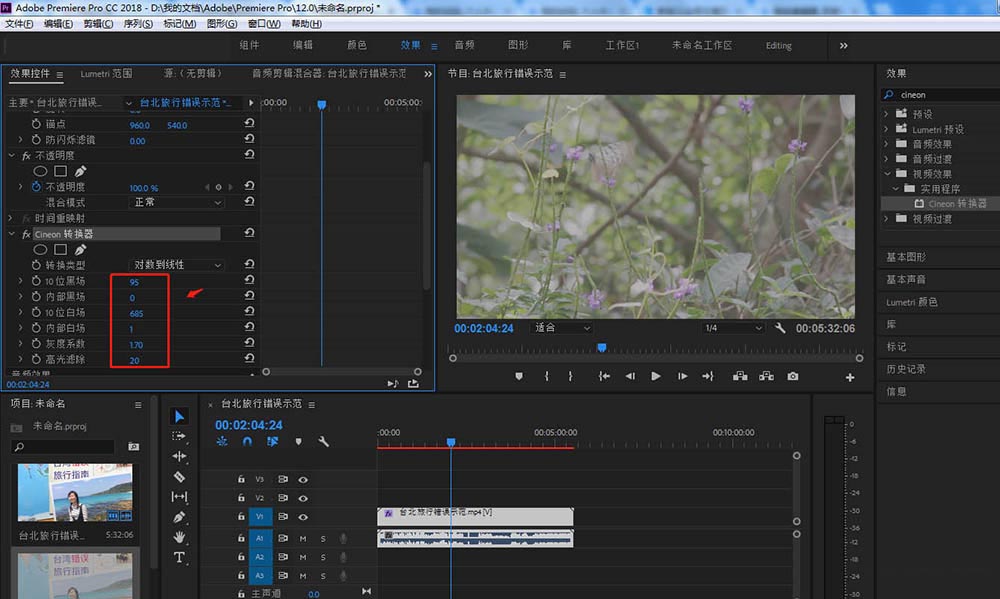1000x599 pixels.
Task: Expand the 时间重映射 effect section
Action: click(12, 218)
